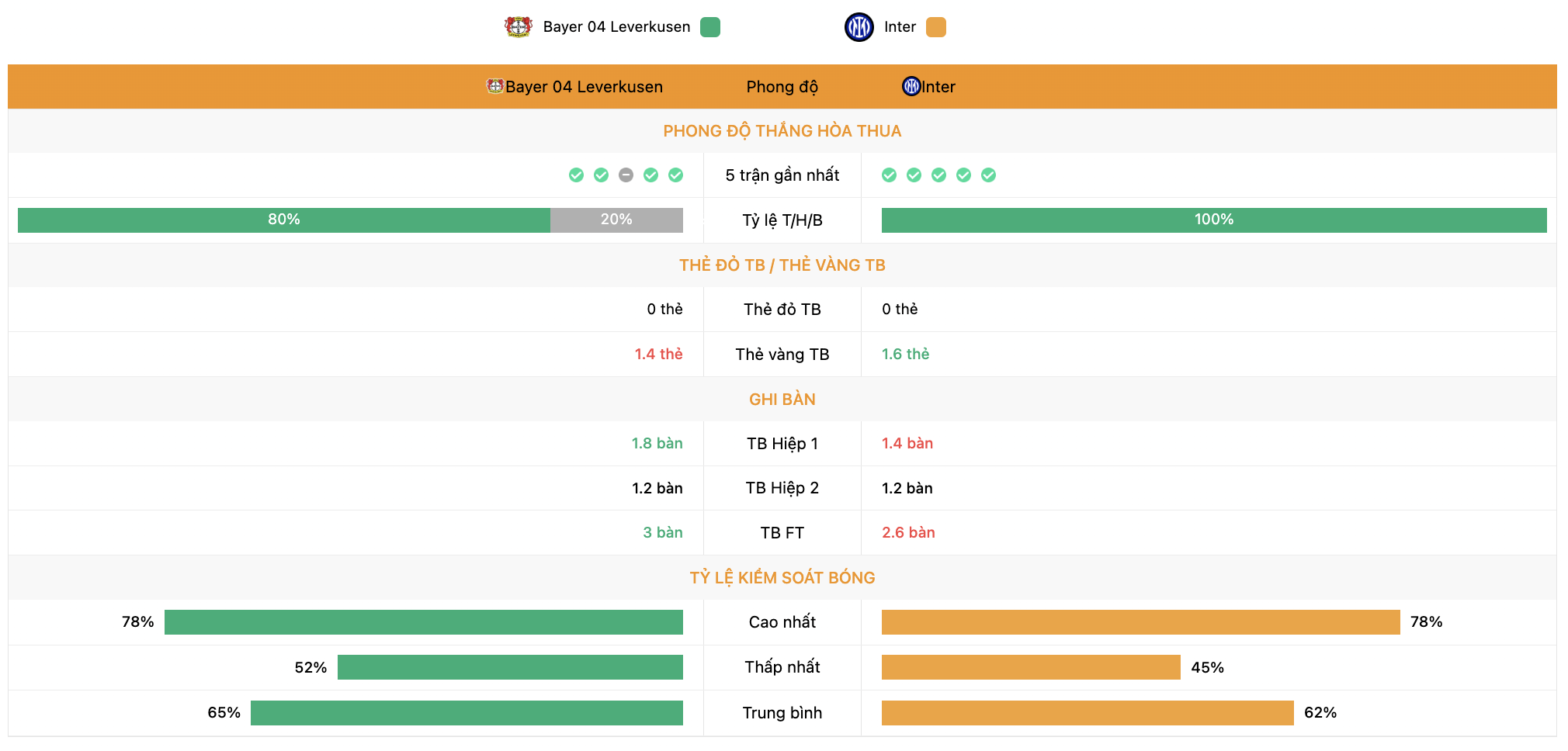Click Inter's '62%' possession percentage text
The image size is (1568, 751).
point(1320,713)
